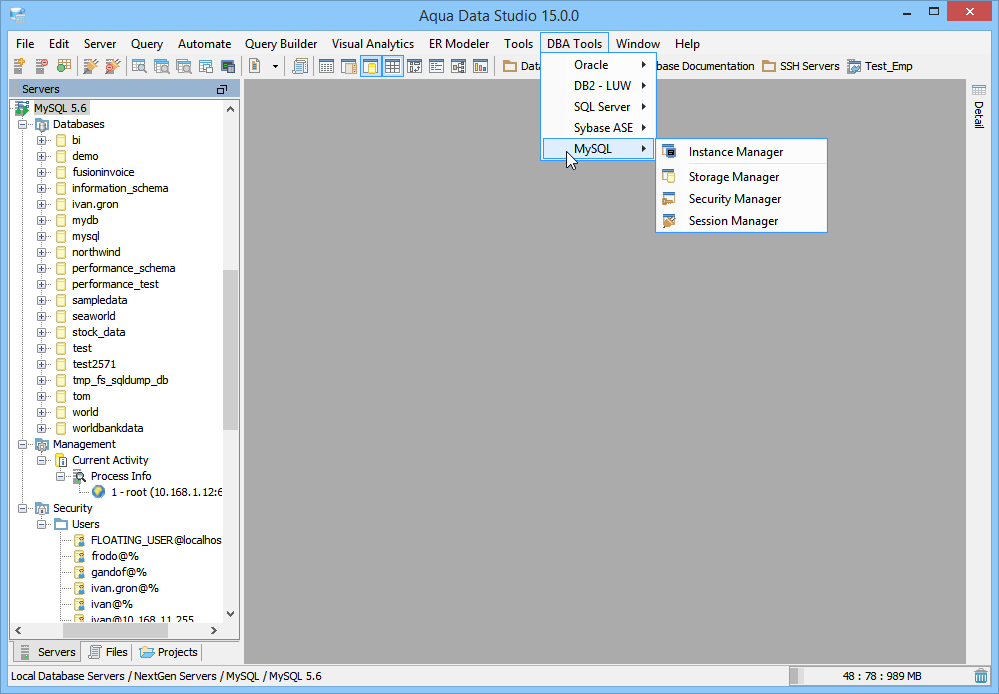Click the new document toolbar icon
This screenshot has width=999, height=694.
(x=255, y=66)
